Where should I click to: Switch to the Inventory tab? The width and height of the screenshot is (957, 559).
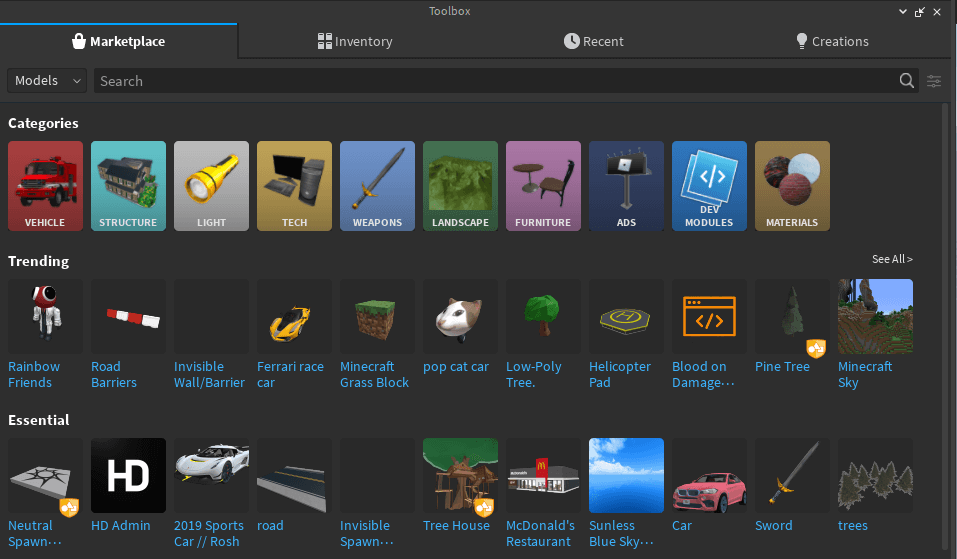(355, 41)
